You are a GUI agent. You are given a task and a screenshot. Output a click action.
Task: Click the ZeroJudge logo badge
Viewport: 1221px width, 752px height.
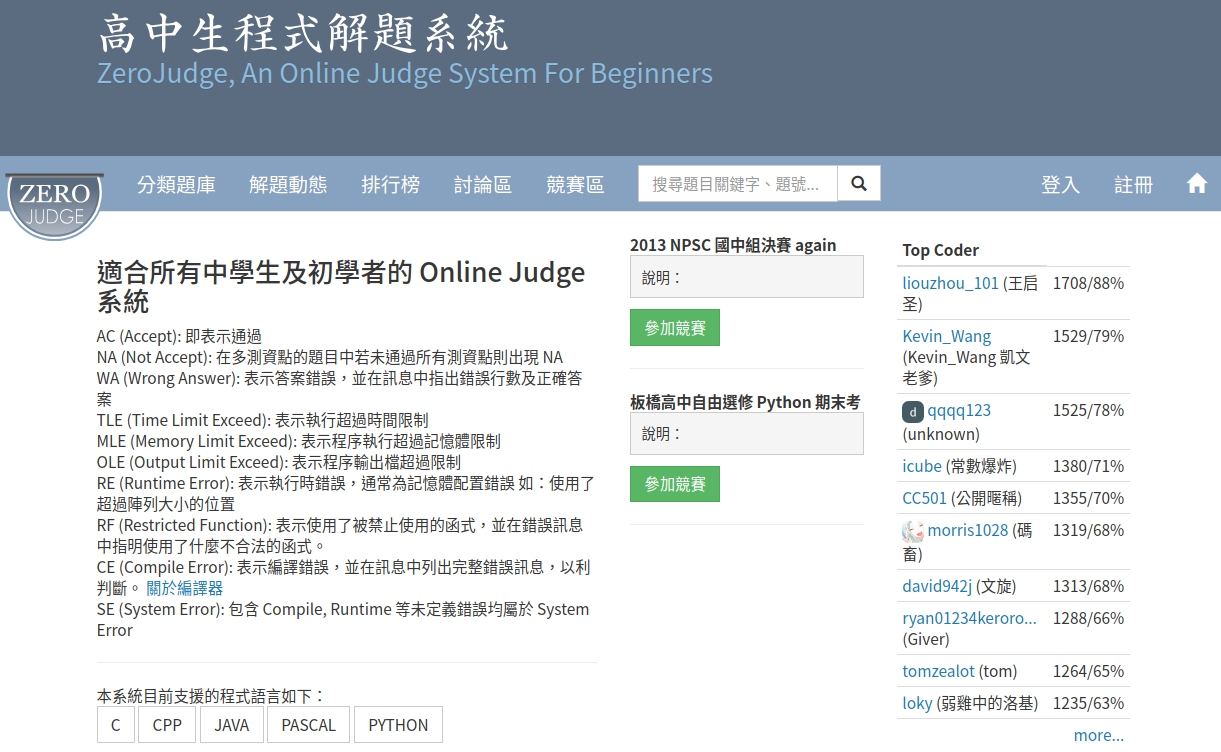(x=55, y=205)
